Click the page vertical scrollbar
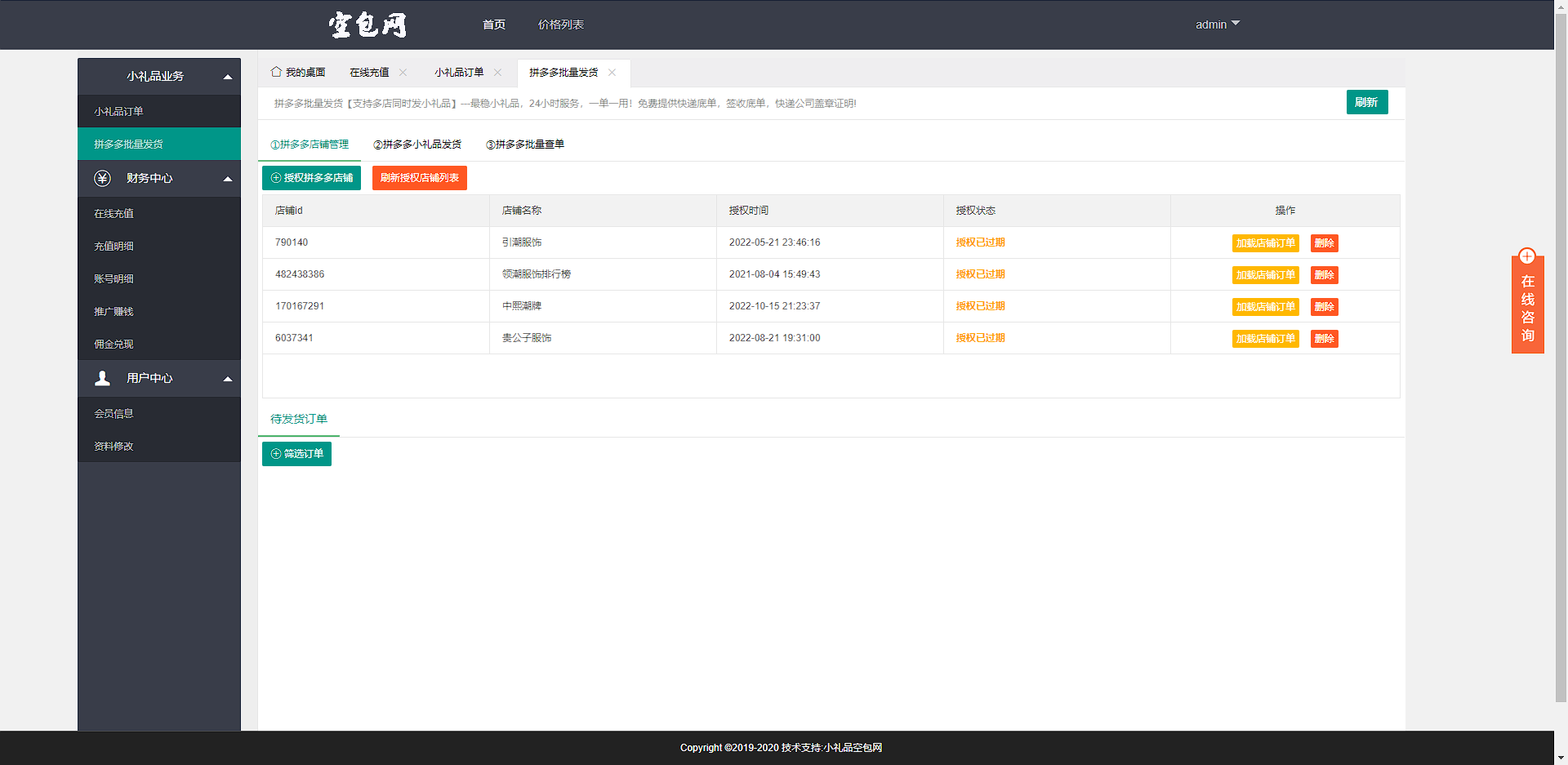The image size is (1568, 765). (1561, 358)
